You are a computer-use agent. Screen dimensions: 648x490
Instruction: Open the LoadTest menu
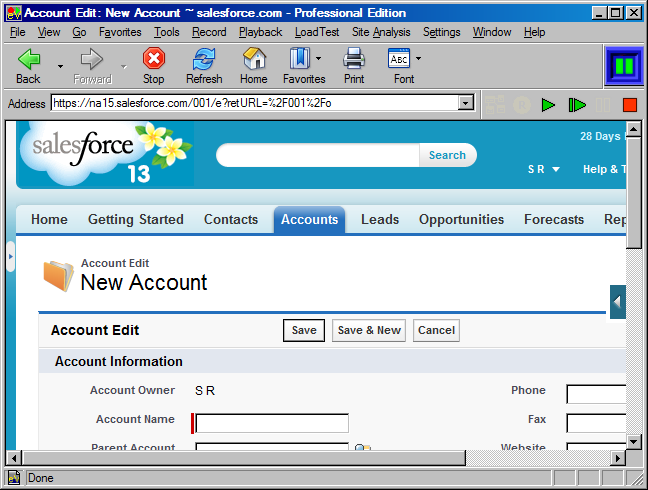click(x=317, y=32)
